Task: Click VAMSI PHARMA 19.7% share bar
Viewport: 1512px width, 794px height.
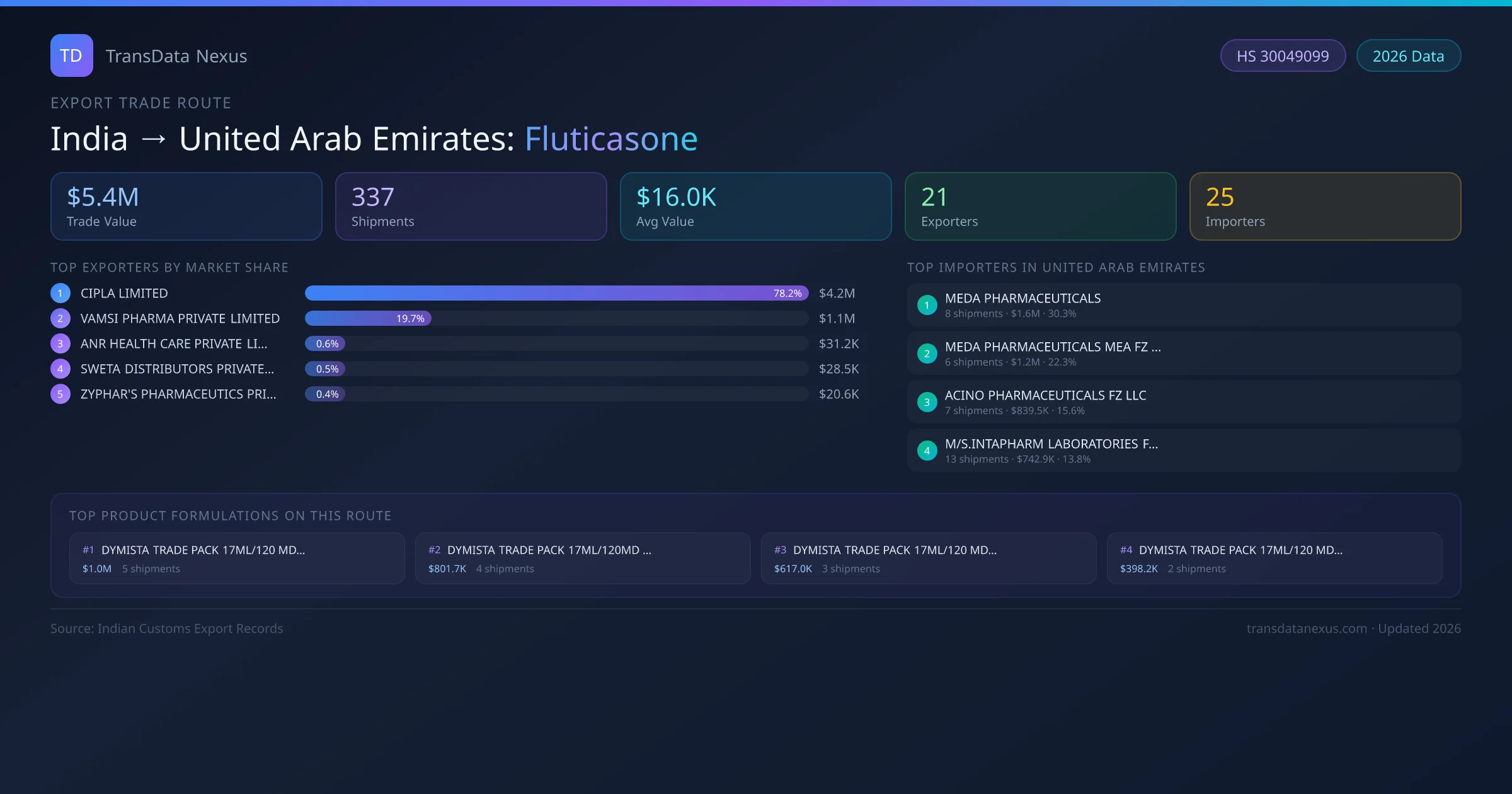Action: point(368,318)
